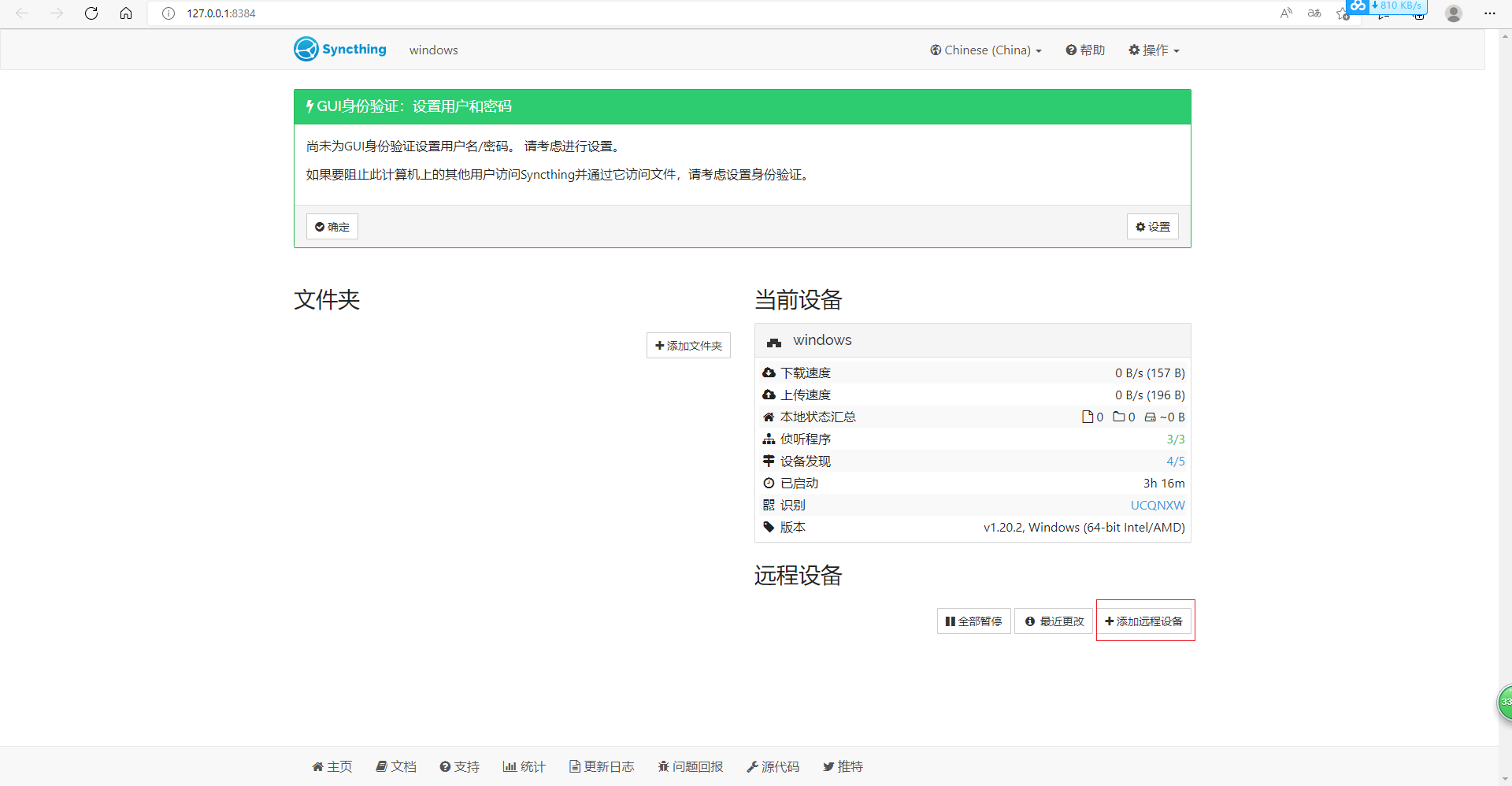Click the v1.20.2 version text
This screenshot has height=786, width=1512.
tap(1084, 527)
